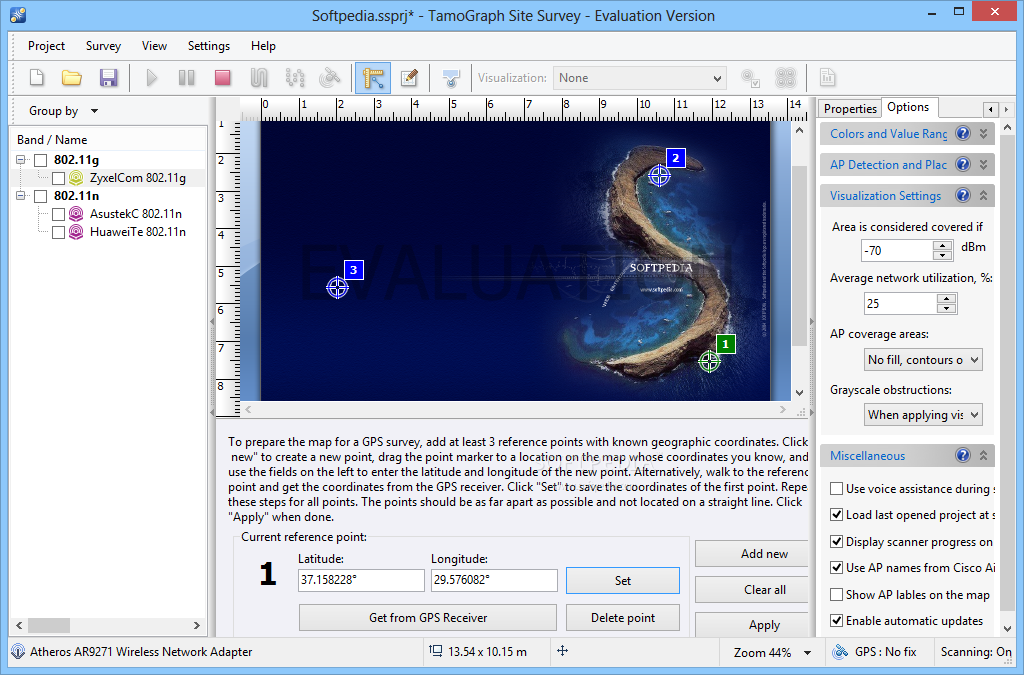The width and height of the screenshot is (1024, 675).
Task: Open help for Miscellaneous section
Action: pos(963,456)
